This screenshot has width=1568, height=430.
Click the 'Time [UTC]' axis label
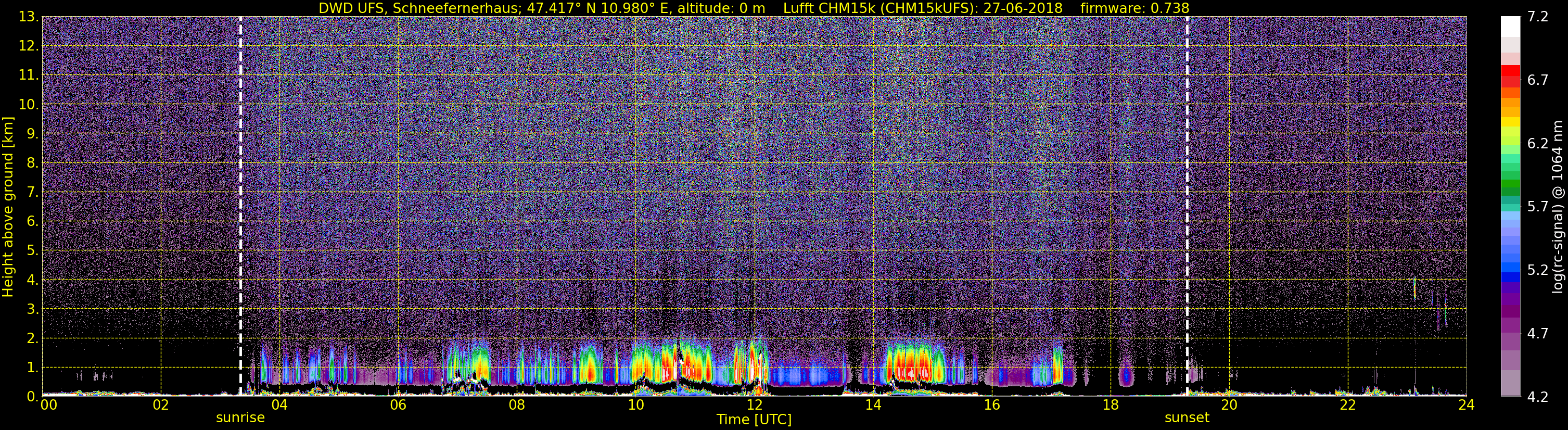754,419
